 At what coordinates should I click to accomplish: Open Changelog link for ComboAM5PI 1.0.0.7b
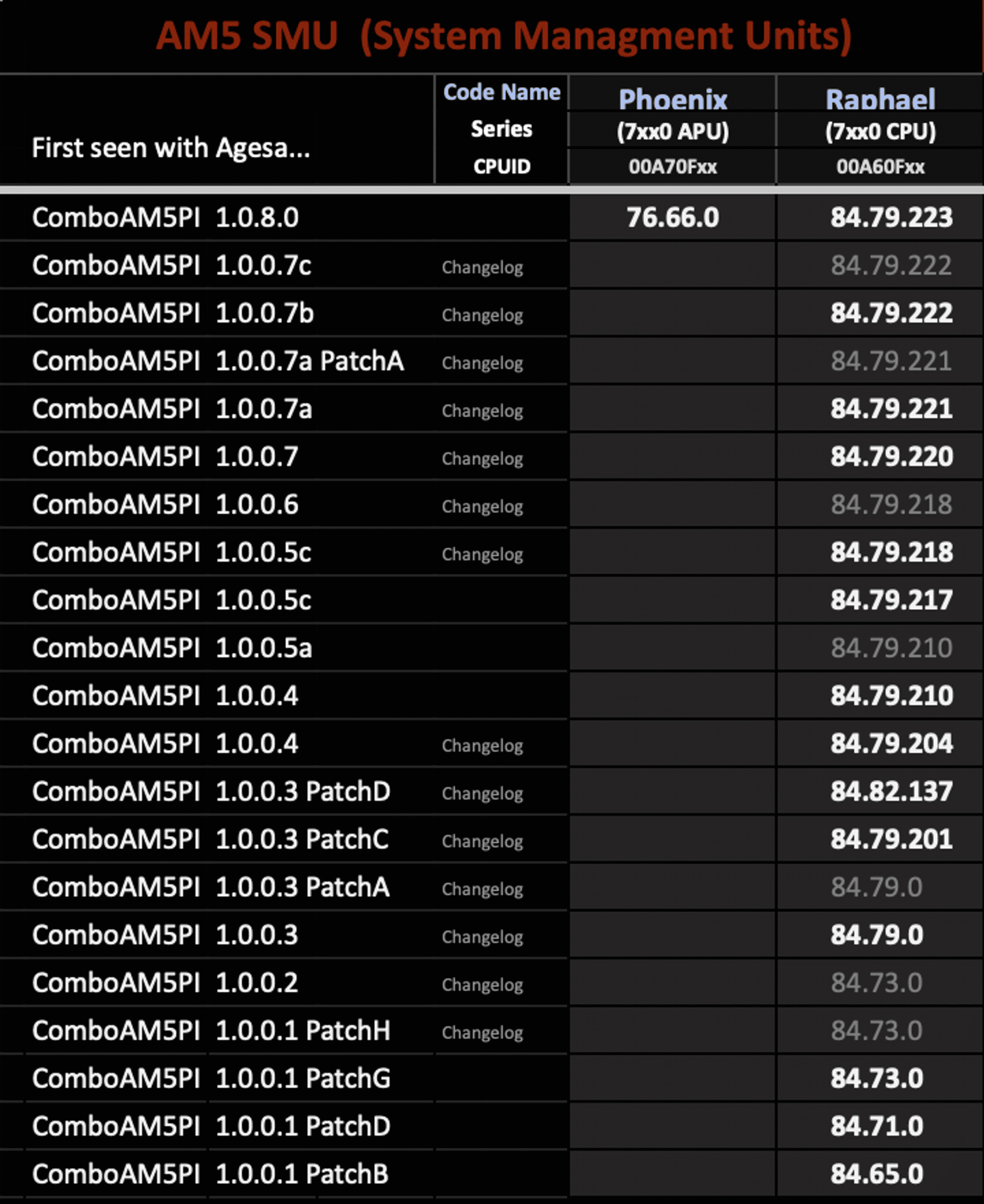coord(482,315)
